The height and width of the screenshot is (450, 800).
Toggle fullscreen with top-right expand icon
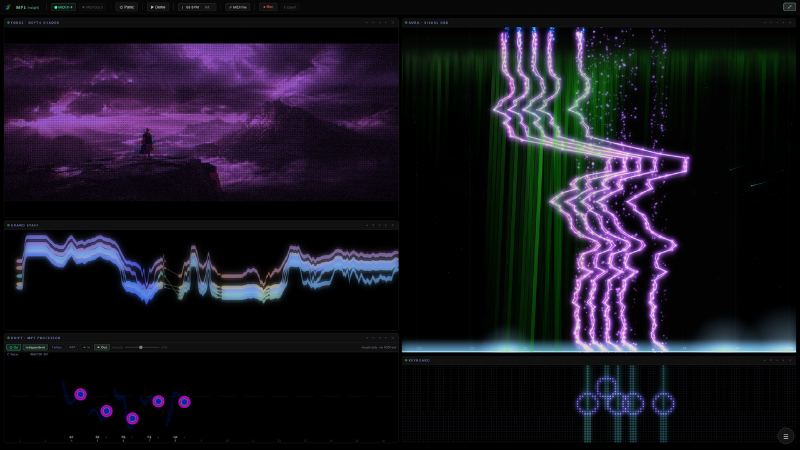[788, 7]
